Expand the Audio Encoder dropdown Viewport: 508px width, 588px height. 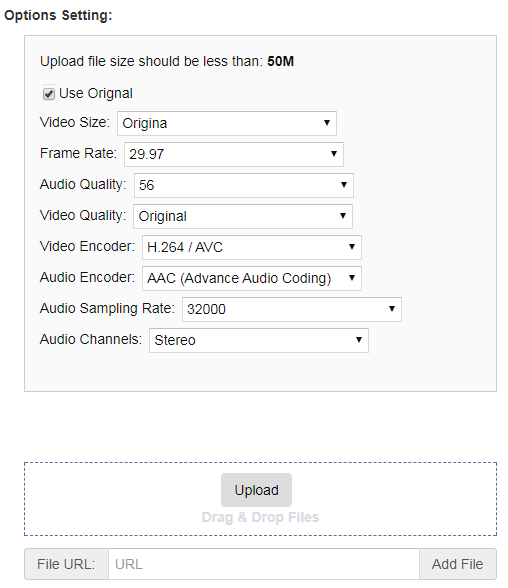[252, 278]
